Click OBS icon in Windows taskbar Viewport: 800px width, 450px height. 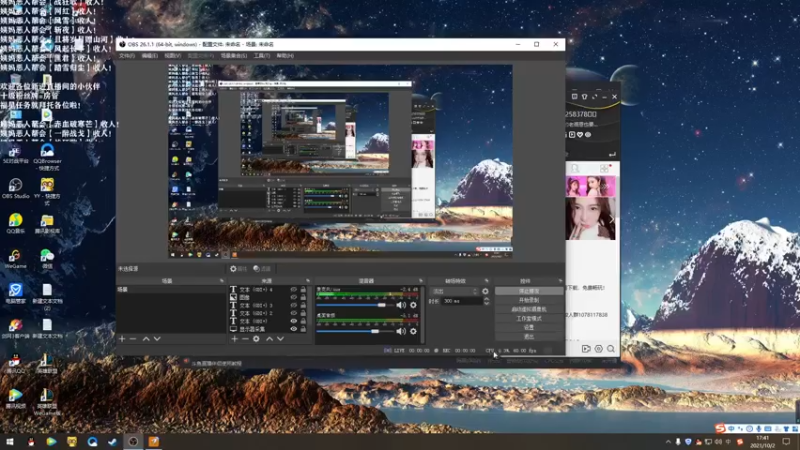[133, 442]
